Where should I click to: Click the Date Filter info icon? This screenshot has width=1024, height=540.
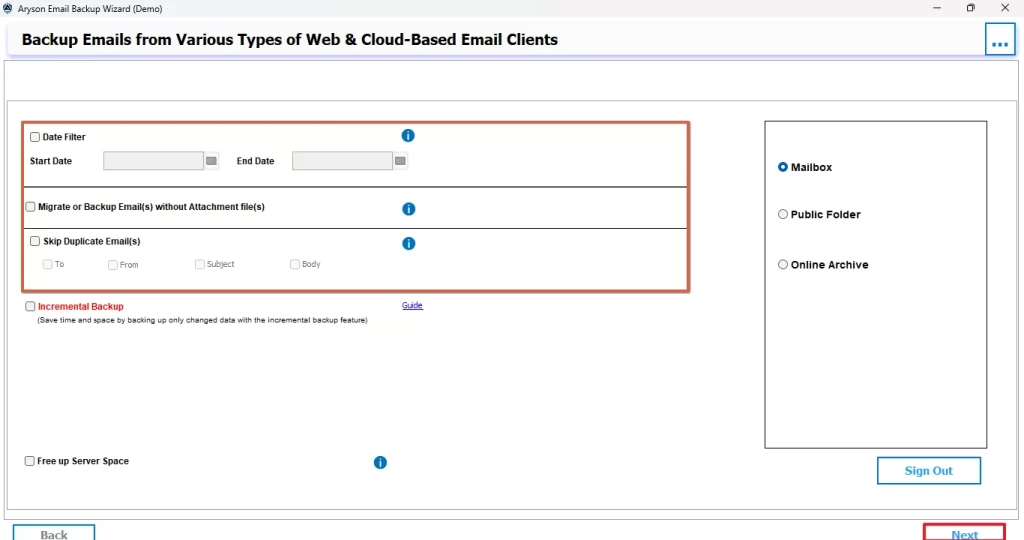point(408,136)
